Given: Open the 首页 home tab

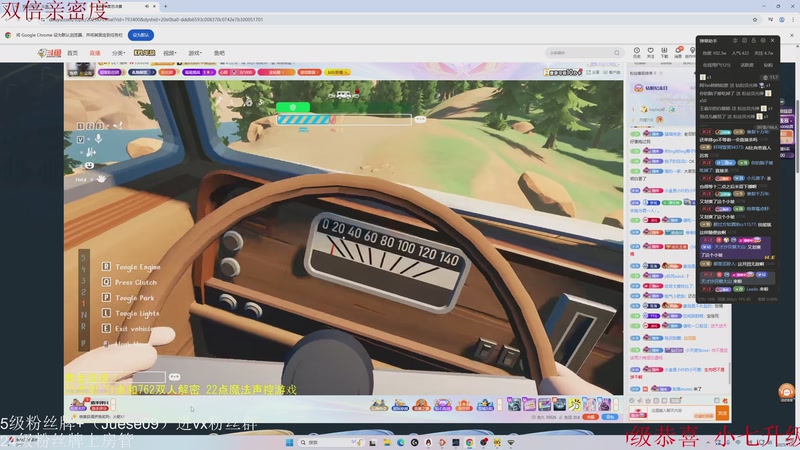Looking at the screenshot, I should coord(72,53).
